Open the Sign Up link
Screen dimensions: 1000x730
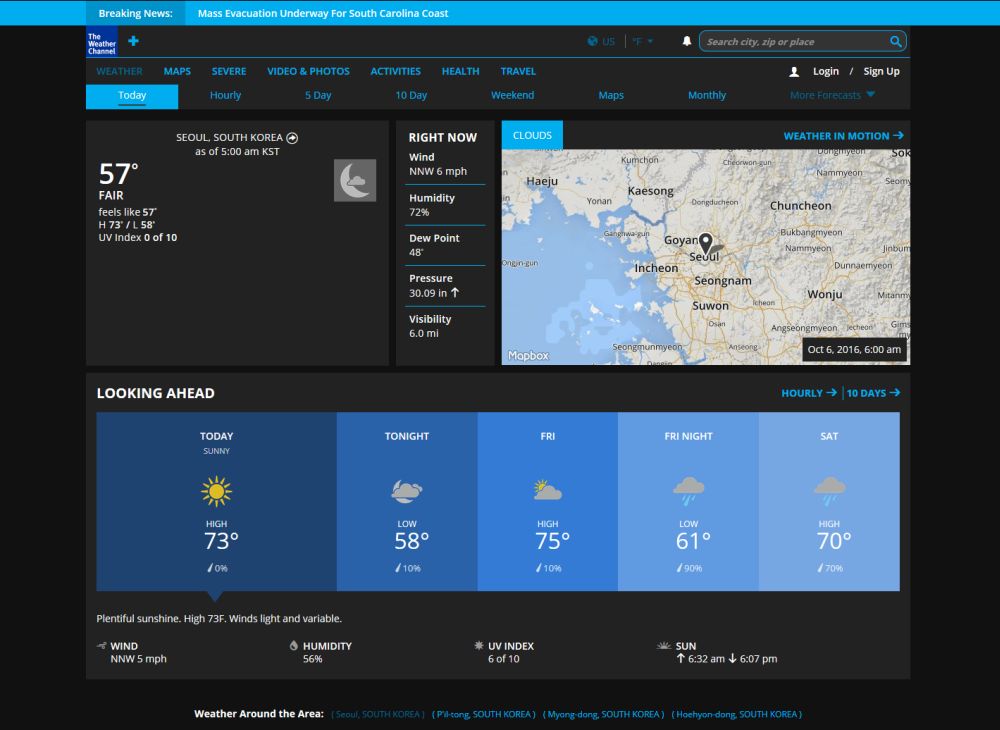[881, 71]
